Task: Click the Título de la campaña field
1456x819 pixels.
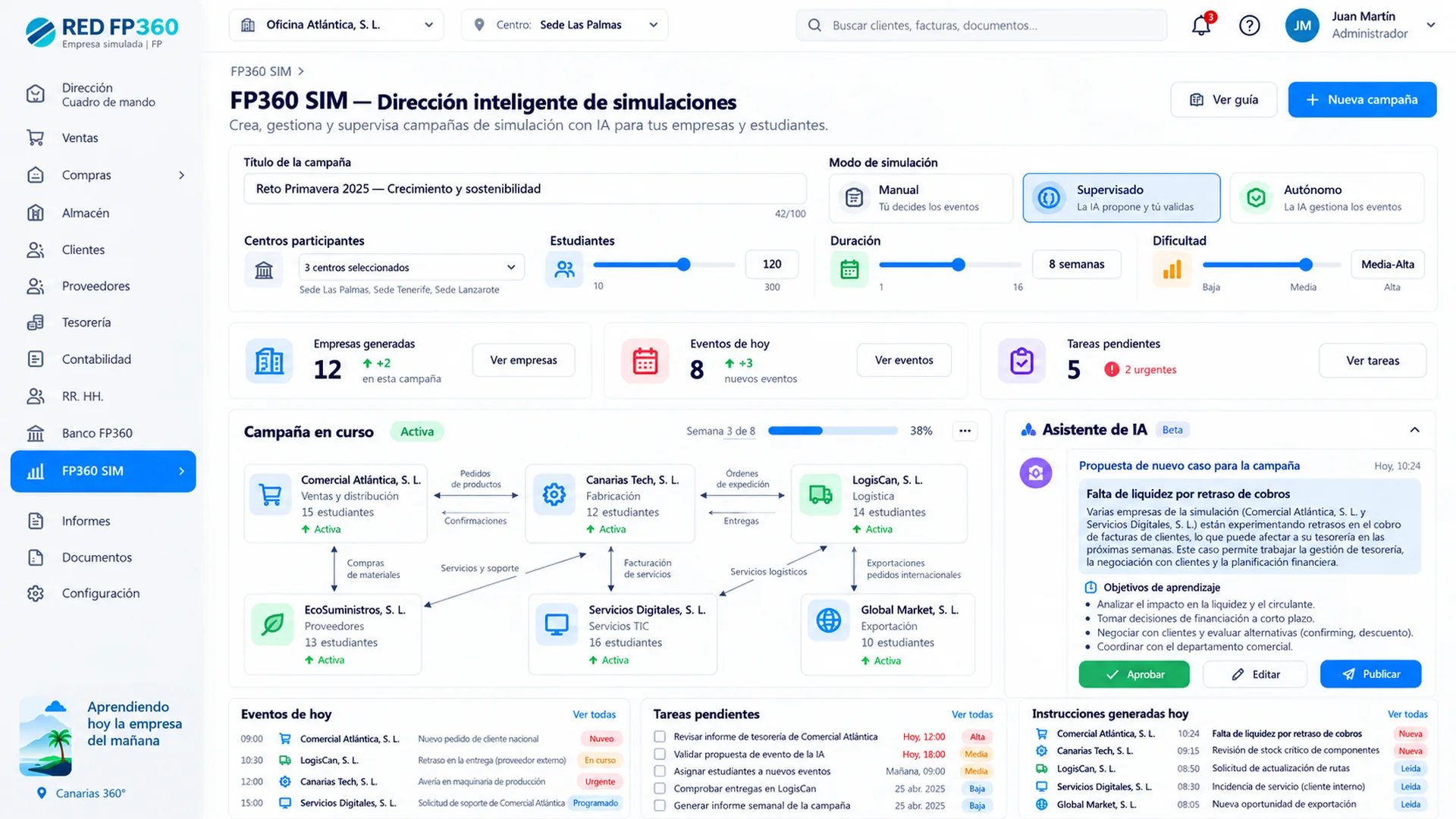Action: point(525,189)
